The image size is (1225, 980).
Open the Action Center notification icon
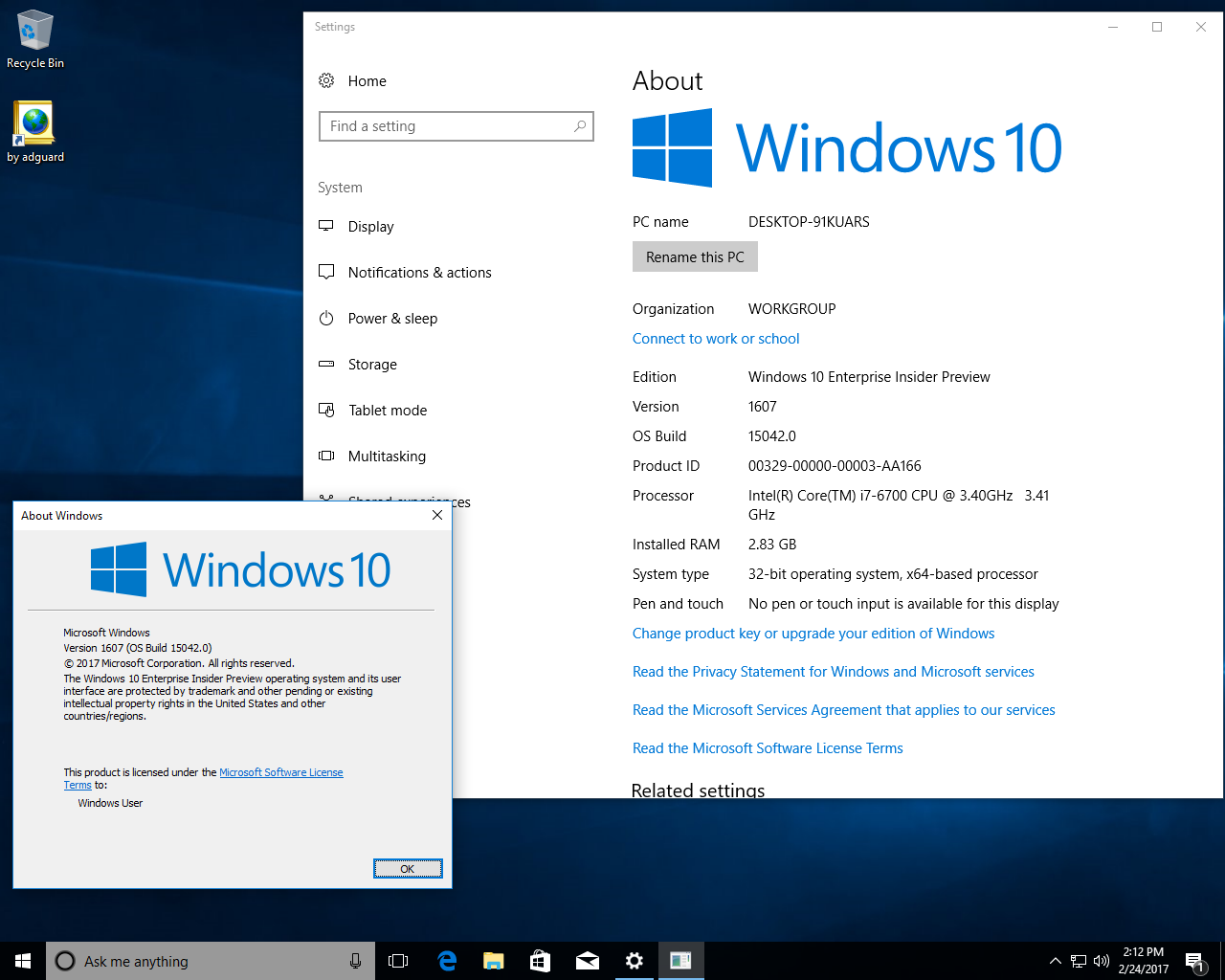coord(1194,961)
